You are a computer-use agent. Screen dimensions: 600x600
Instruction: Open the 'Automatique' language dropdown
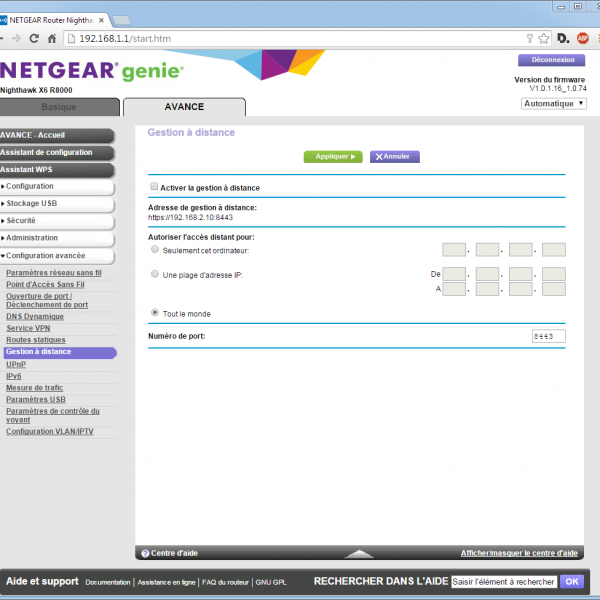552,103
